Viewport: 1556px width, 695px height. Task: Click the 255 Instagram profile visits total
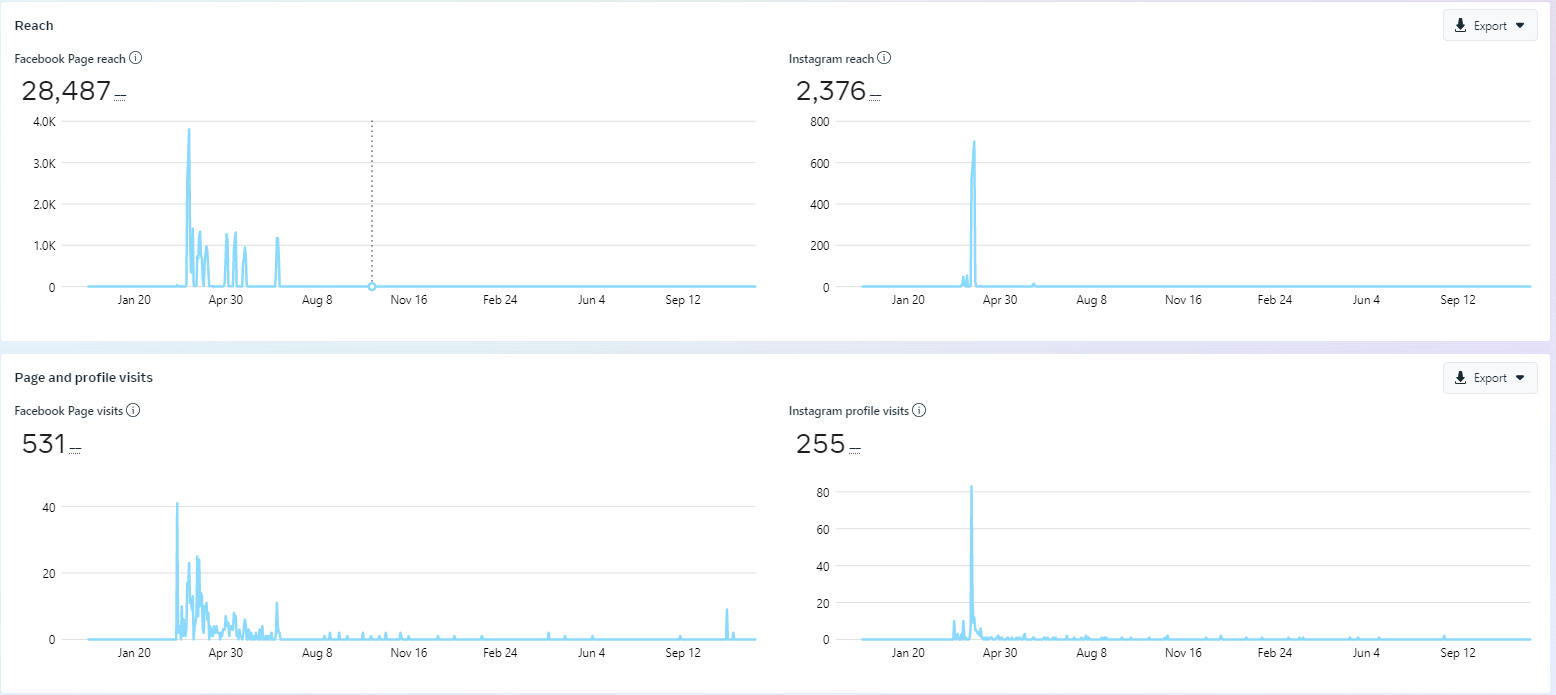click(821, 443)
